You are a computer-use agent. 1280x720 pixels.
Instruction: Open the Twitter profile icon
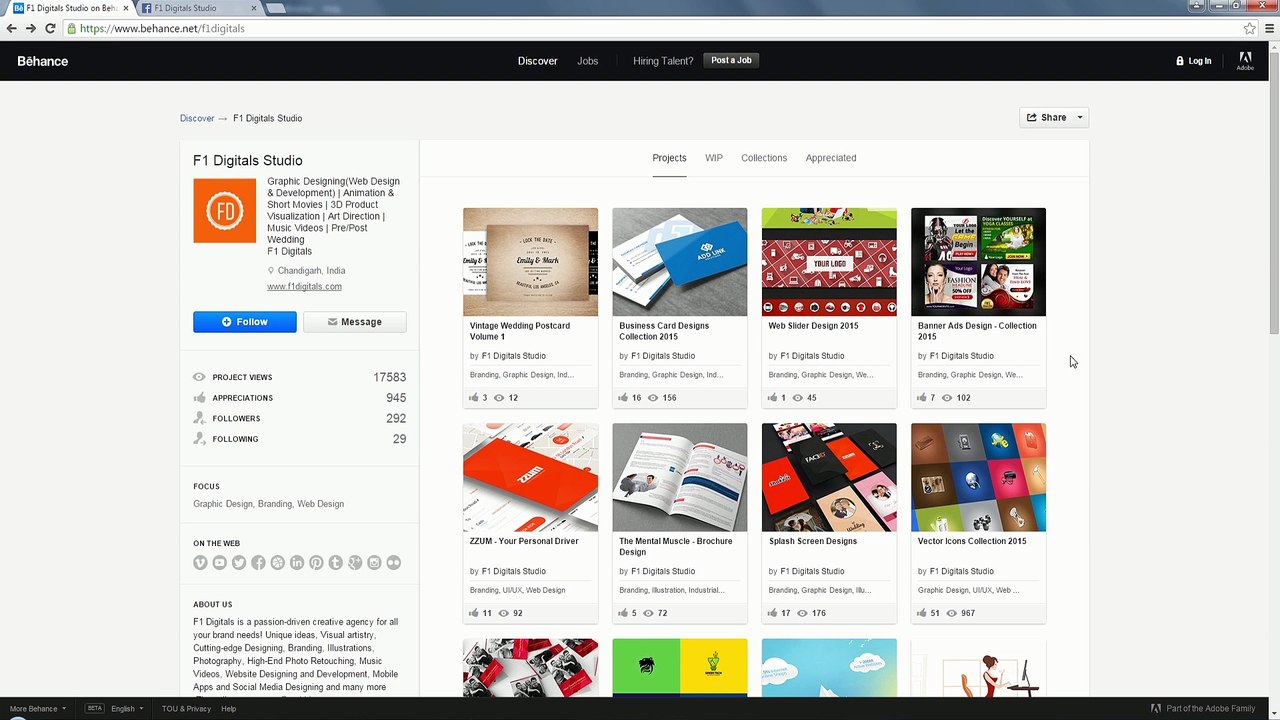[x=239, y=563]
